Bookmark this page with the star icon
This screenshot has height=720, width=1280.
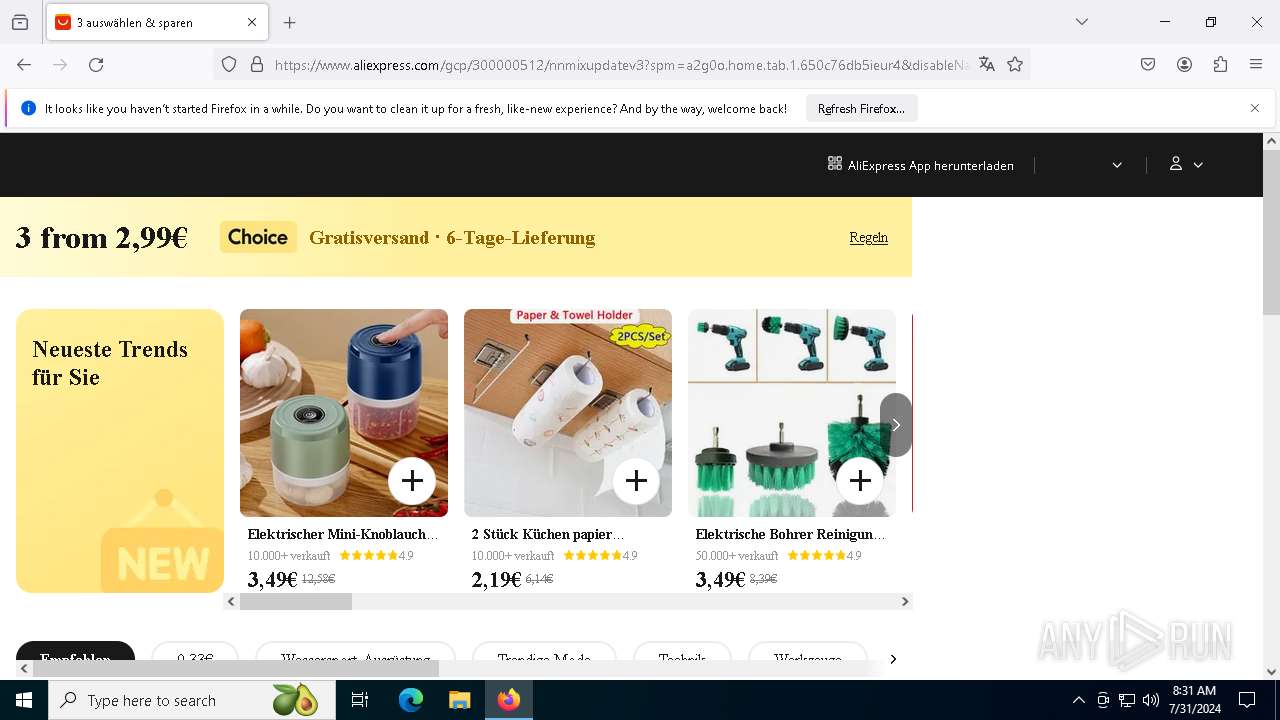click(x=1016, y=65)
